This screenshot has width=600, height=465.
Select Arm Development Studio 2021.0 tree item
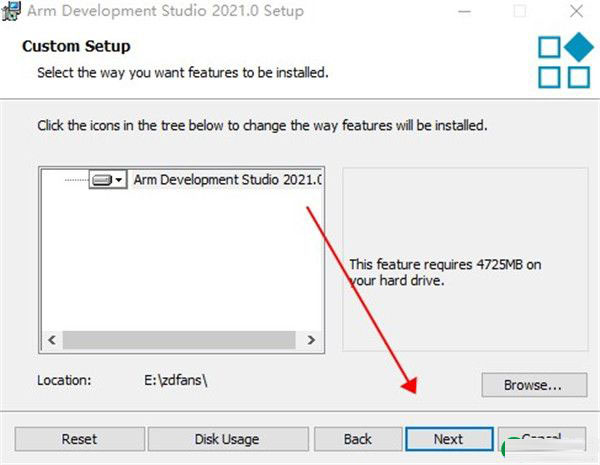227,179
